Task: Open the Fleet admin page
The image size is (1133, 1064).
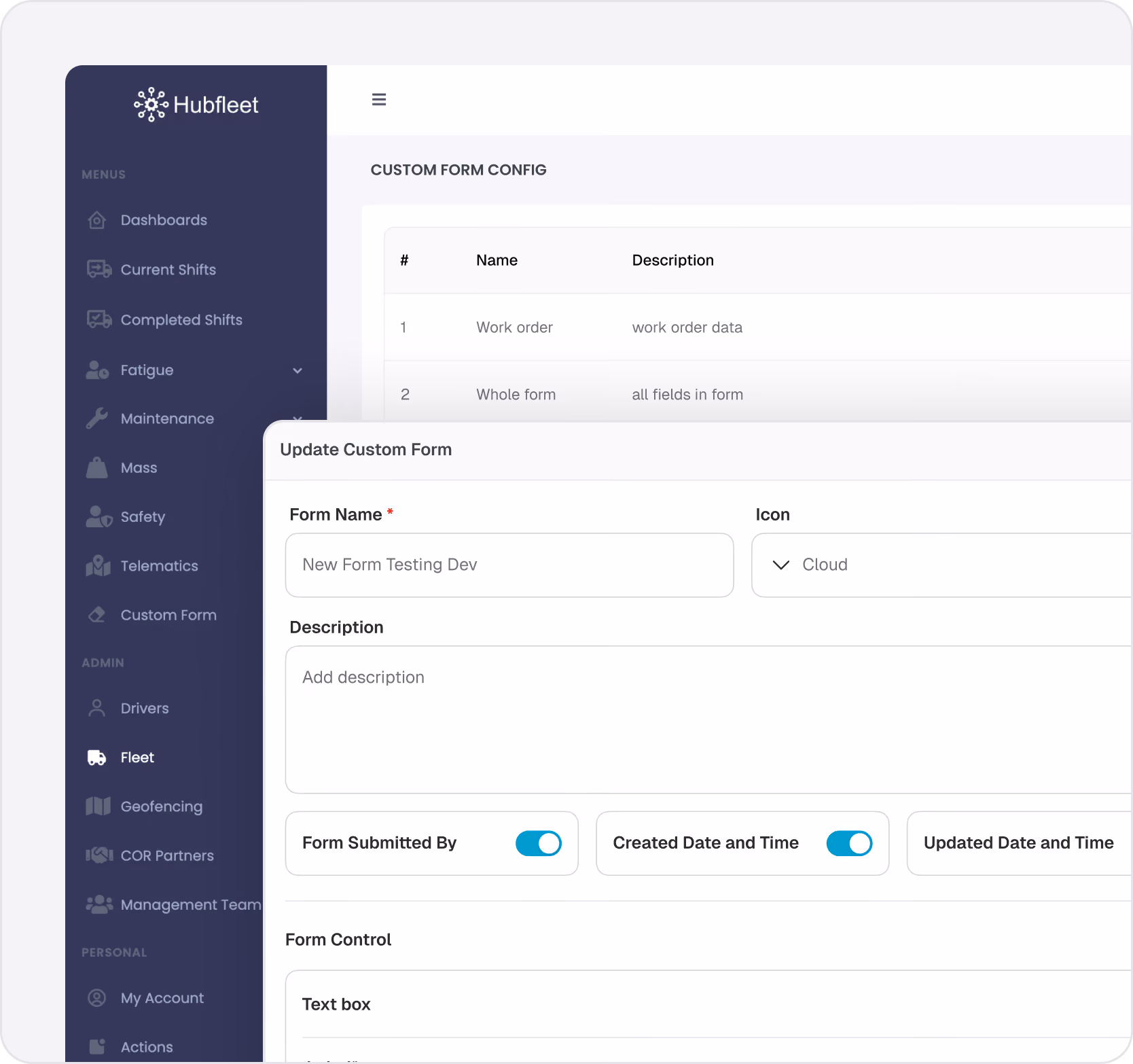Action: click(x=137, y=758)
